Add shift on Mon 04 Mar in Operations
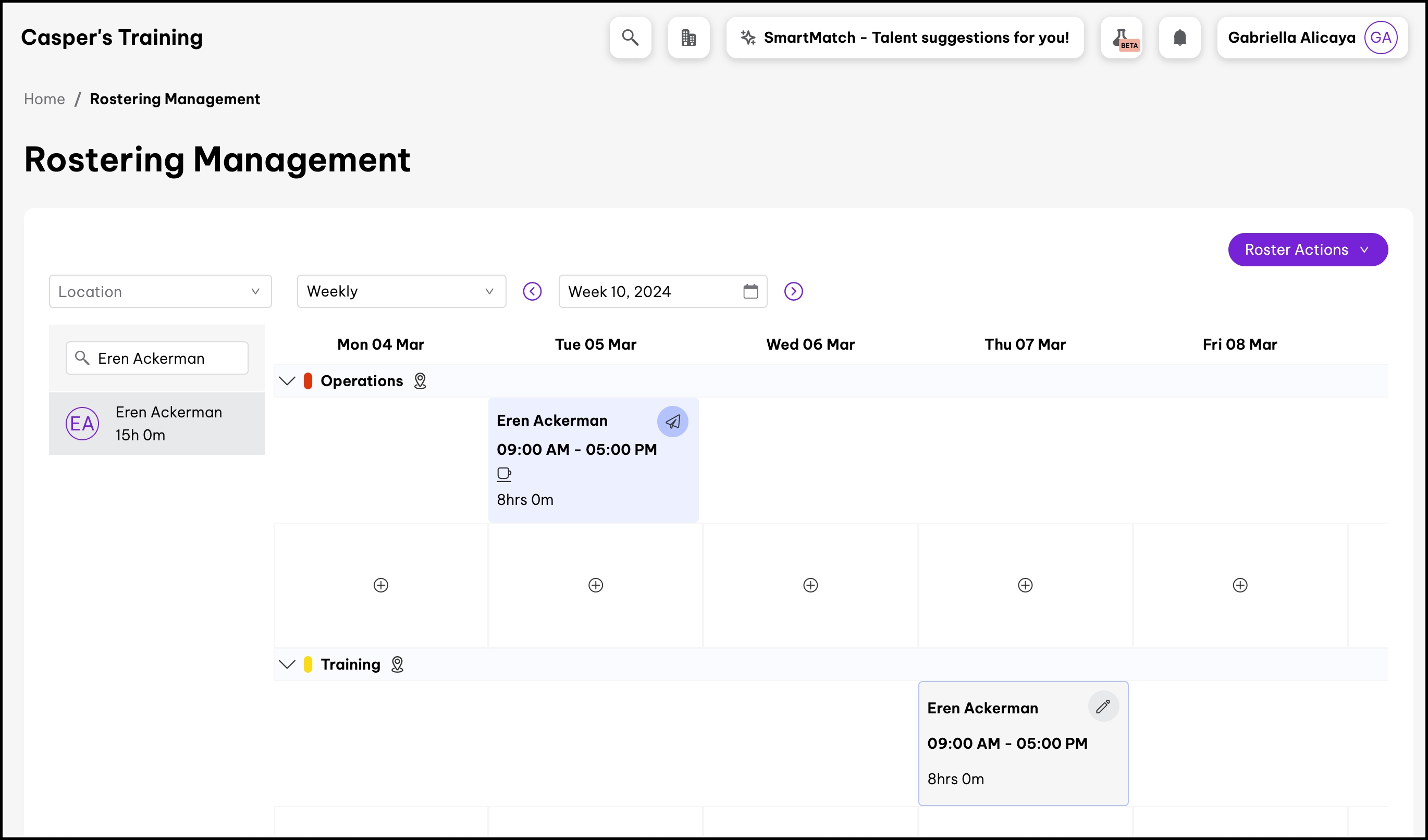Viewport: 1428px width, 840px height. click(381, 585)
